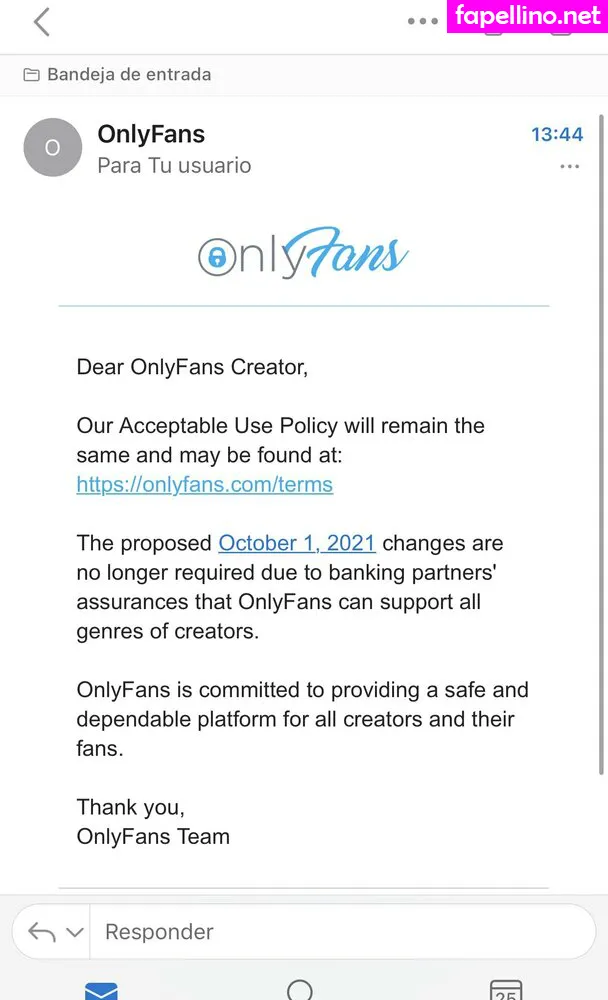The height and width of the screenshot is (1000, 608).
Task: Tap the Responder reply field
Action: 340,932
